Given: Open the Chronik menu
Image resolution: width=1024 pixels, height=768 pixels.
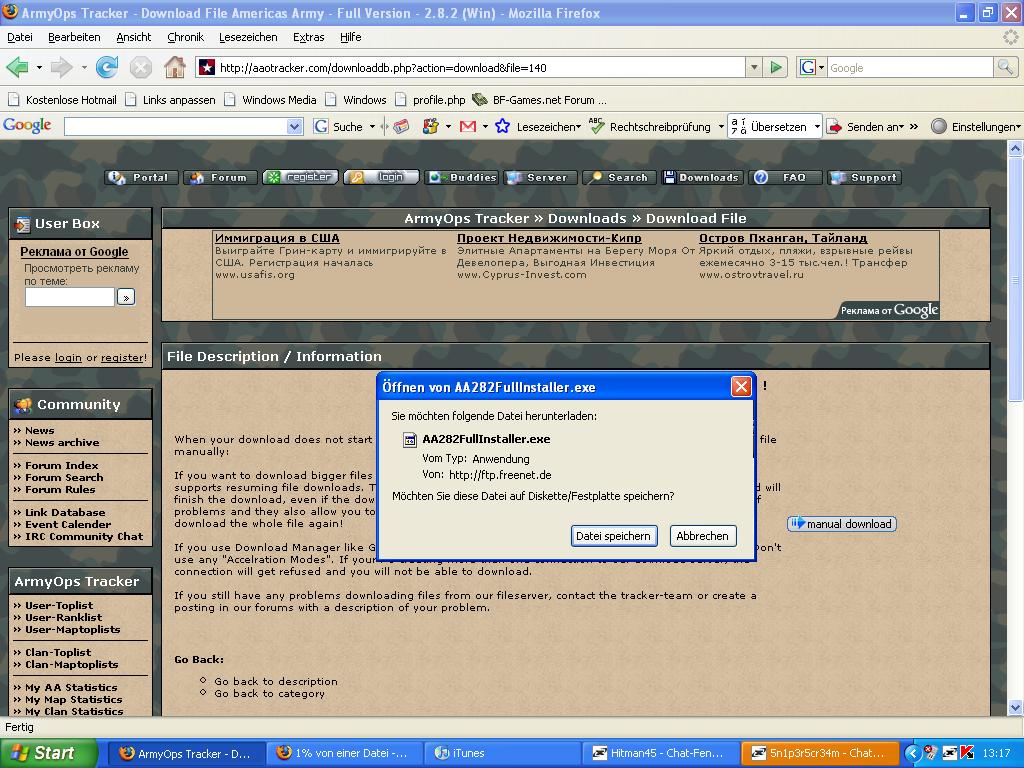Looking at the screenshot, I should pyautogui.click(x=185, y=37).
